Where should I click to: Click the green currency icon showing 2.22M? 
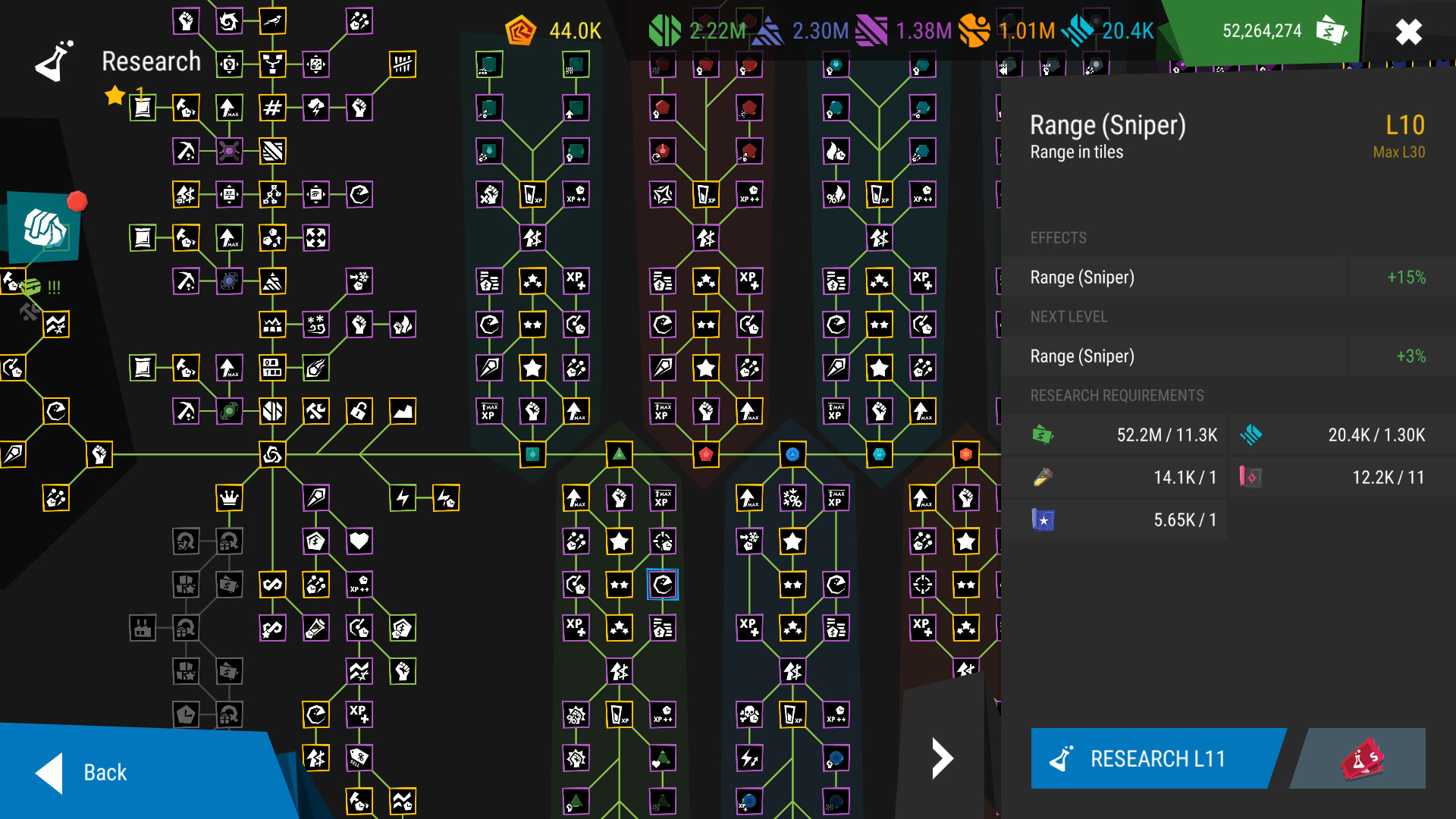coord(665,31)
